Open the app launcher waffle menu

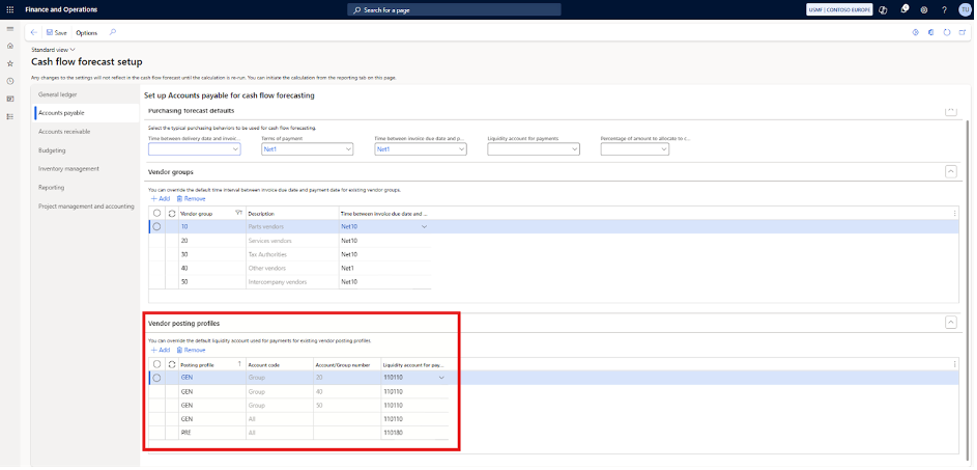[10, 9]
